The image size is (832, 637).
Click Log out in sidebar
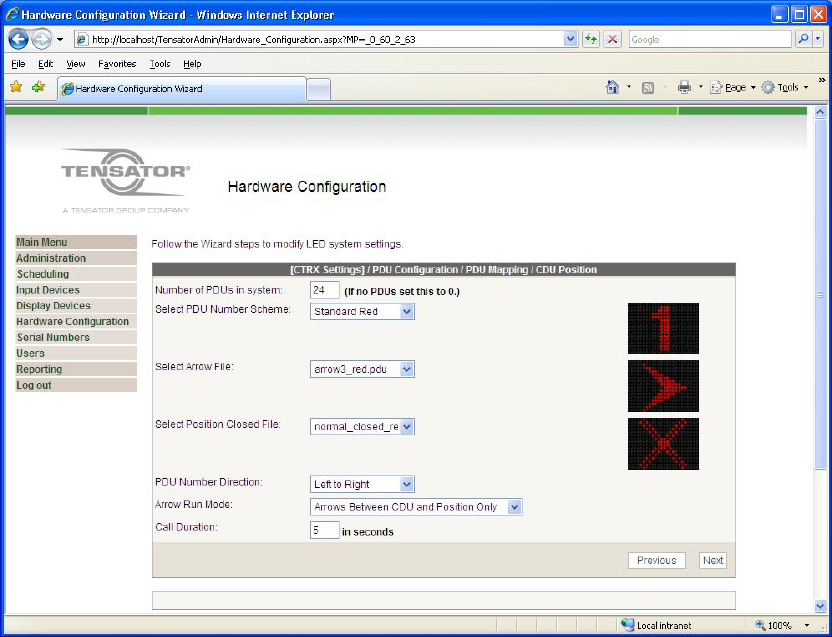coord(76,385)
